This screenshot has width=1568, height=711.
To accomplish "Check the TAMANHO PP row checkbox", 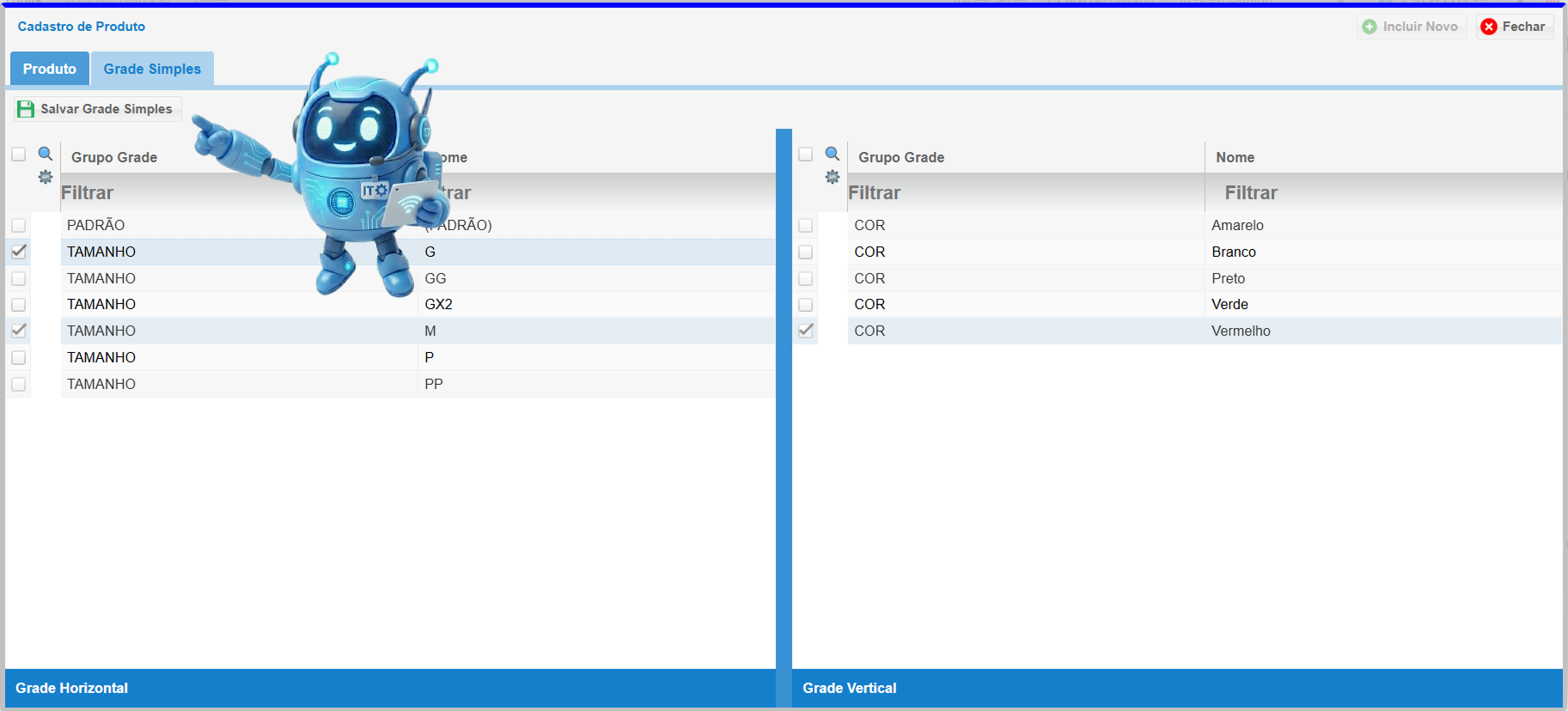I will pyautogui.click(x=19, y=384).
